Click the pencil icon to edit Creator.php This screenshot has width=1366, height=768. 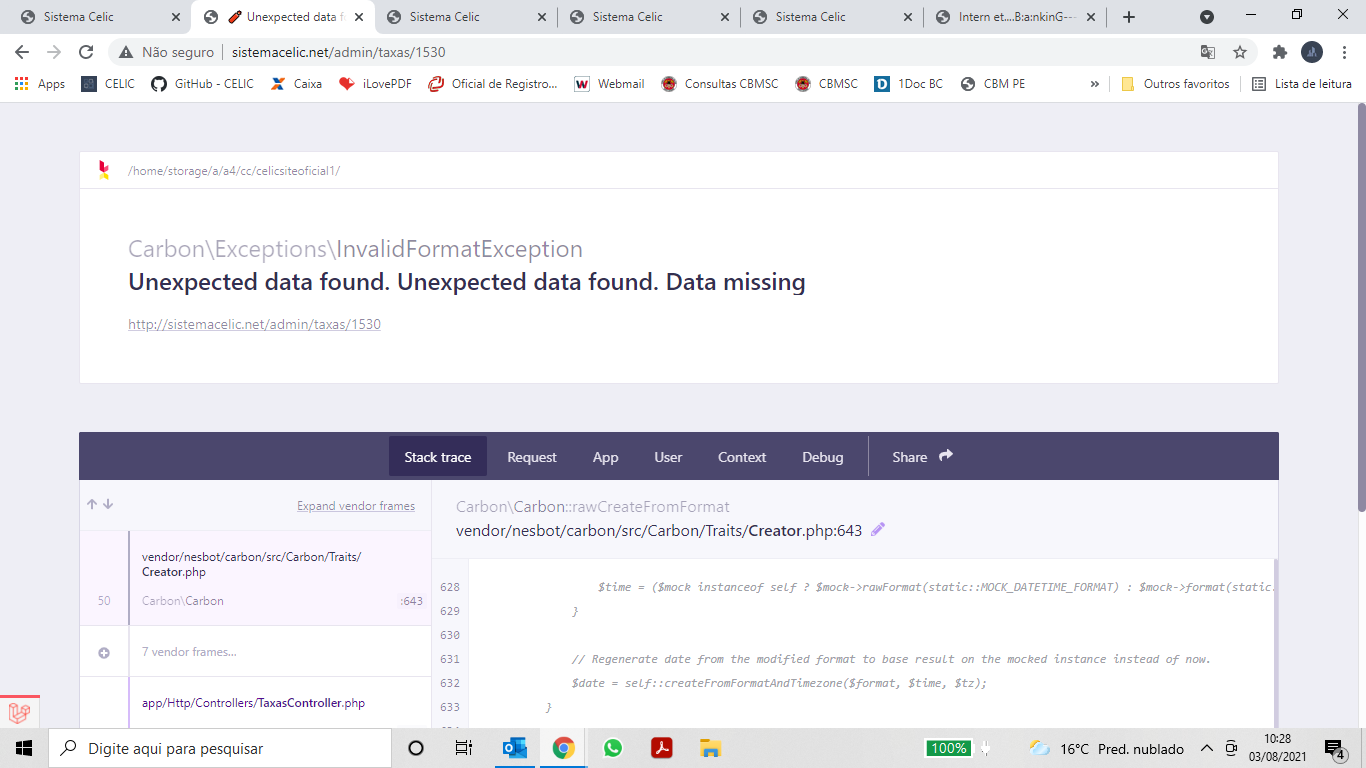point(877,531)
